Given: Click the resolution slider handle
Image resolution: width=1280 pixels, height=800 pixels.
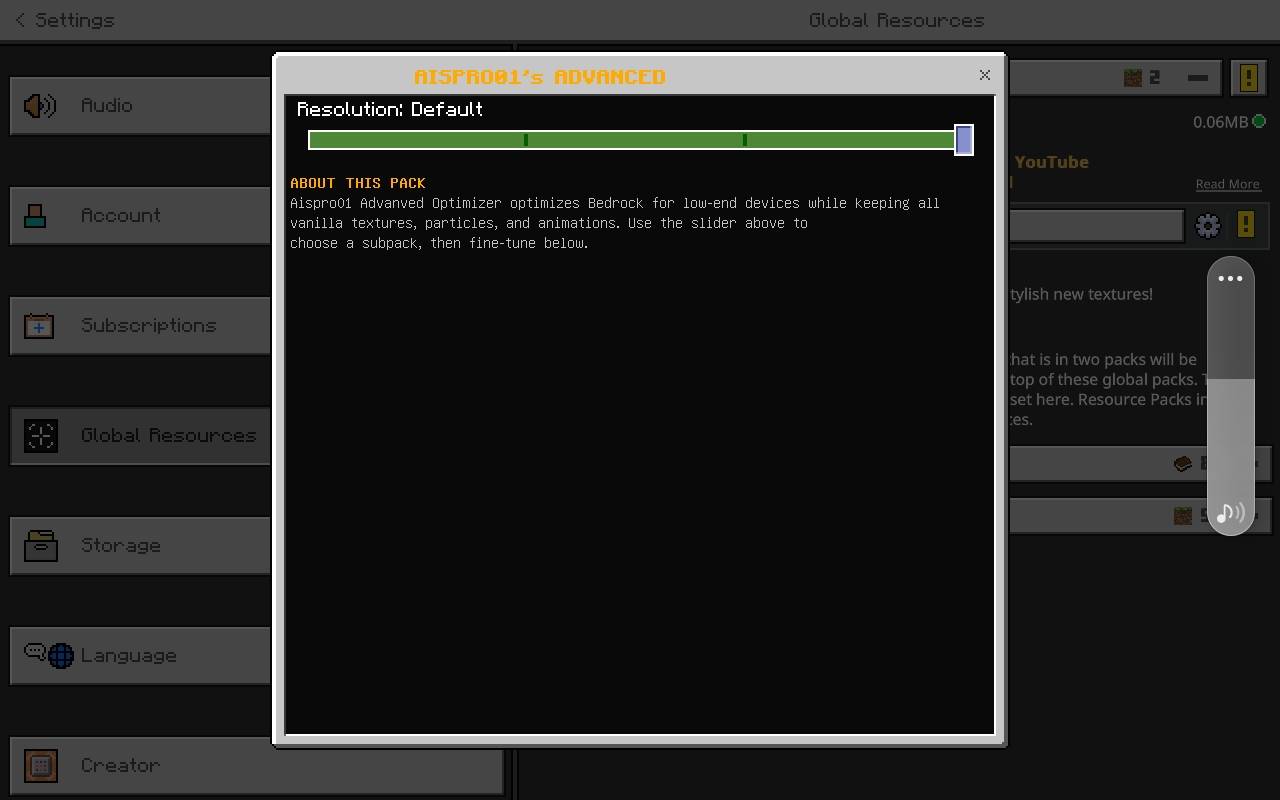Looking at the screenshot, I should pyautogui.click(x=964, y=140).
